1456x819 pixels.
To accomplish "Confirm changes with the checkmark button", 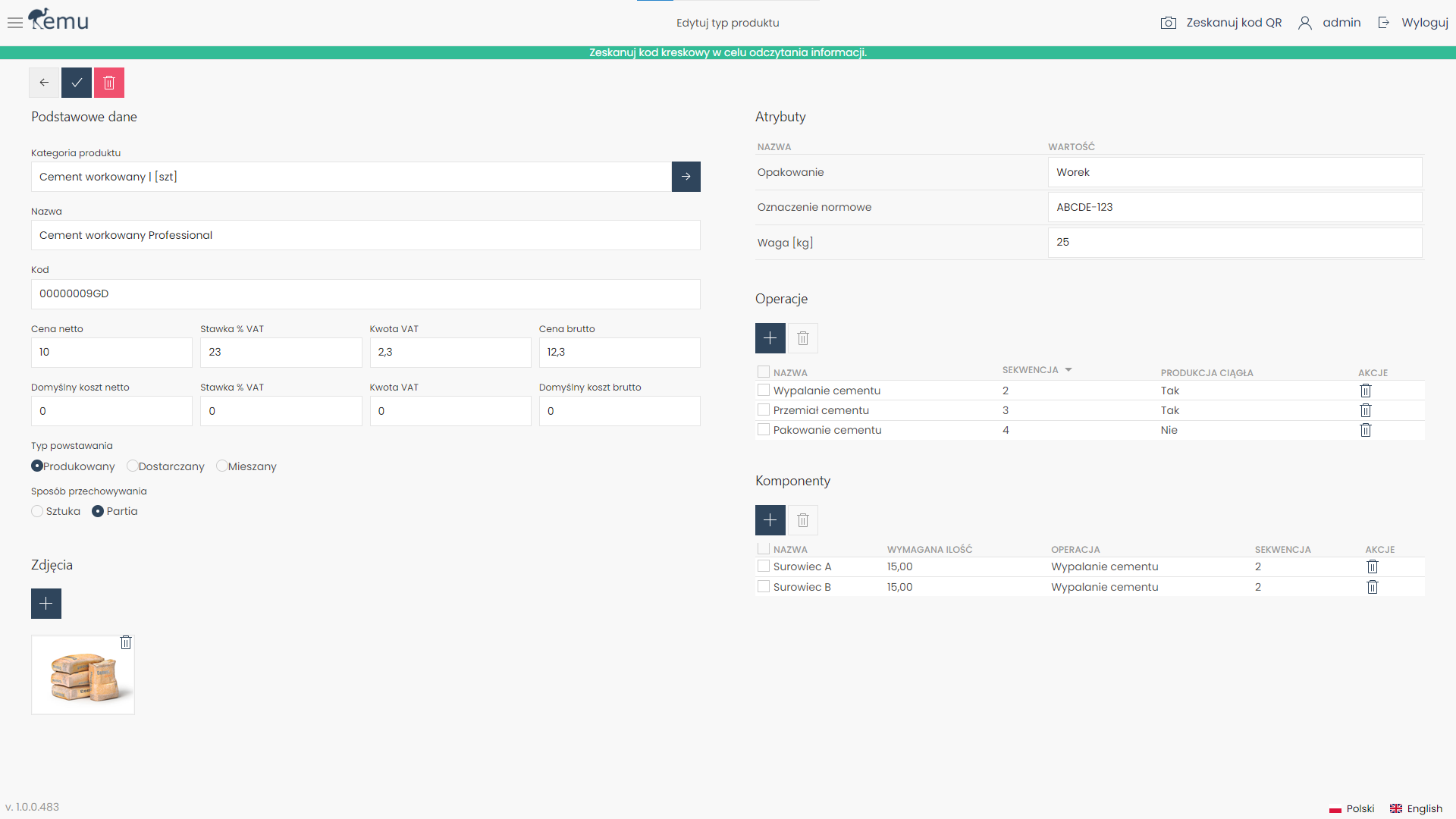I will coord(77,83).
